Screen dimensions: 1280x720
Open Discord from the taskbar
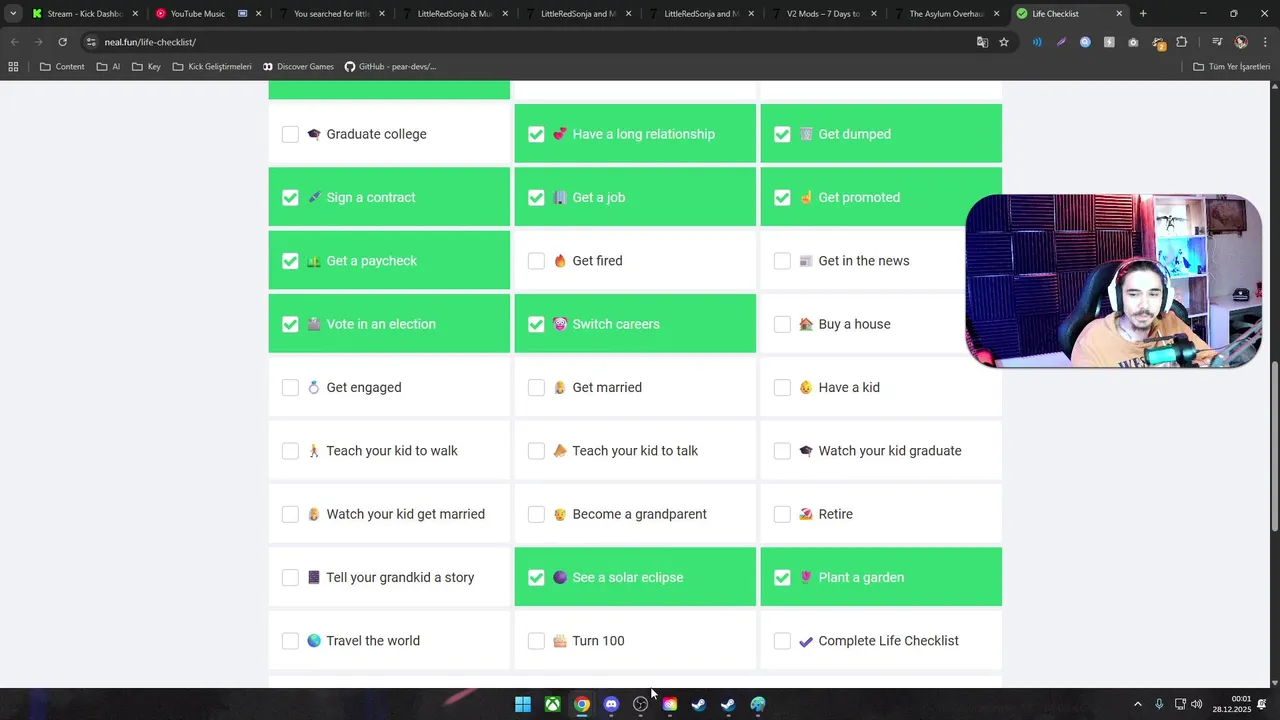tap(611, 704)
